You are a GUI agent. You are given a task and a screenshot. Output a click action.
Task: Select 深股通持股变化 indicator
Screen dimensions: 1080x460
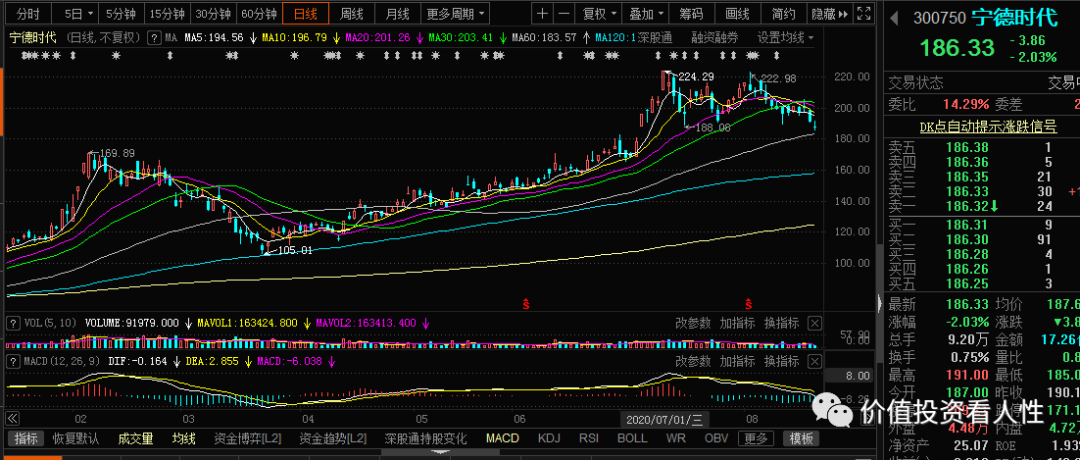(426, 439)
